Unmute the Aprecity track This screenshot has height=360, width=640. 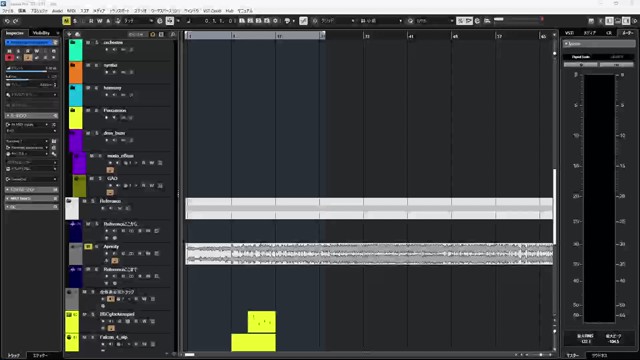point(88,247)
